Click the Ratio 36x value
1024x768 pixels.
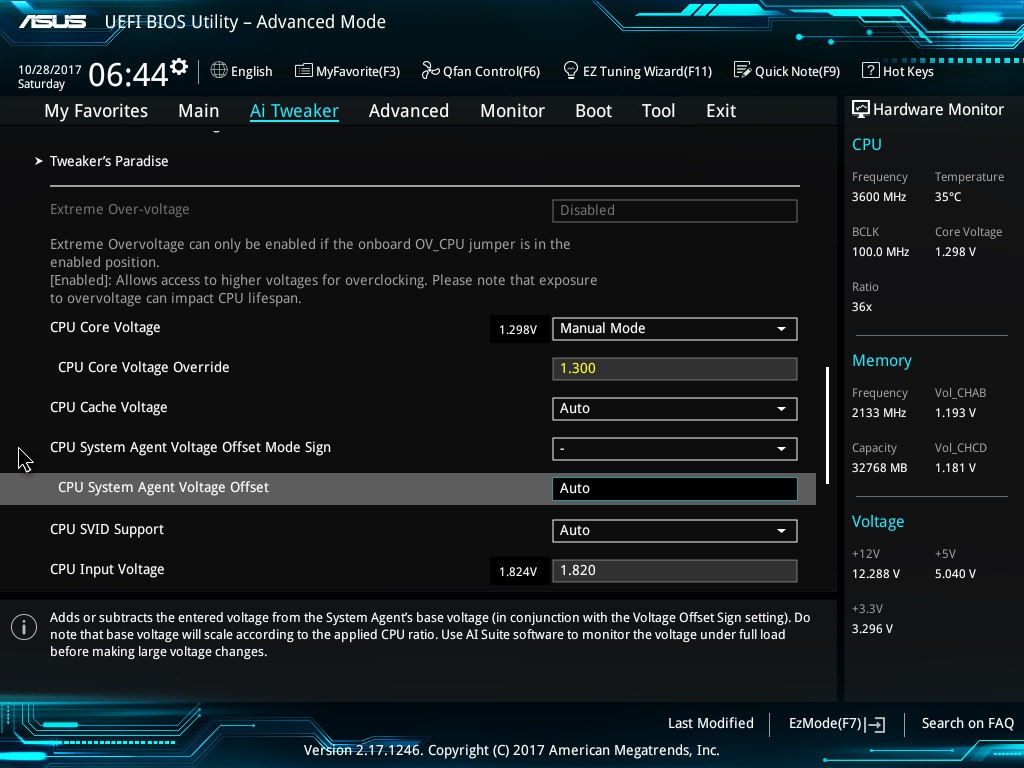(x=861, y=307)
